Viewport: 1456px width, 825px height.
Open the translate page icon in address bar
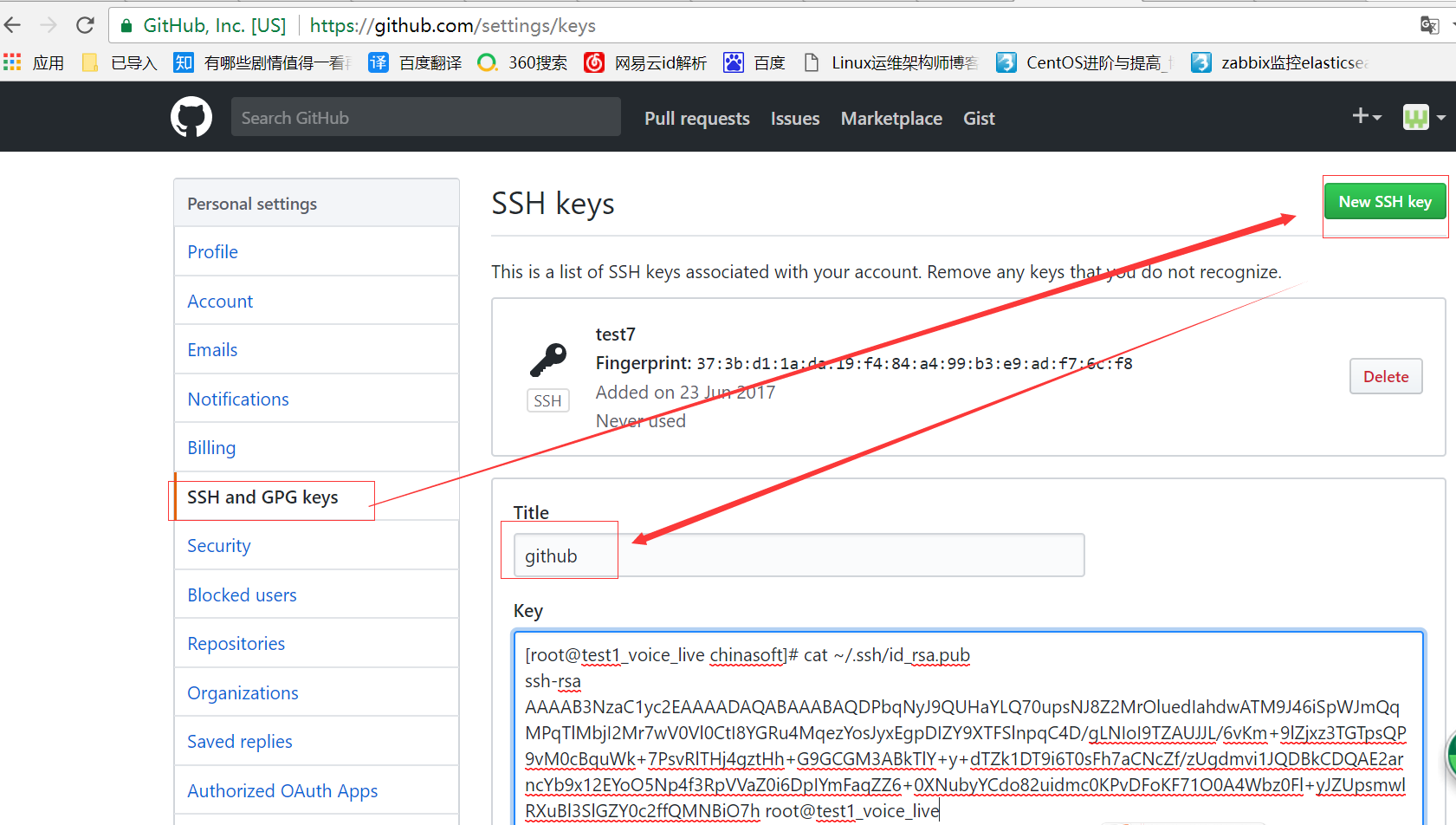click(1430, 25)
